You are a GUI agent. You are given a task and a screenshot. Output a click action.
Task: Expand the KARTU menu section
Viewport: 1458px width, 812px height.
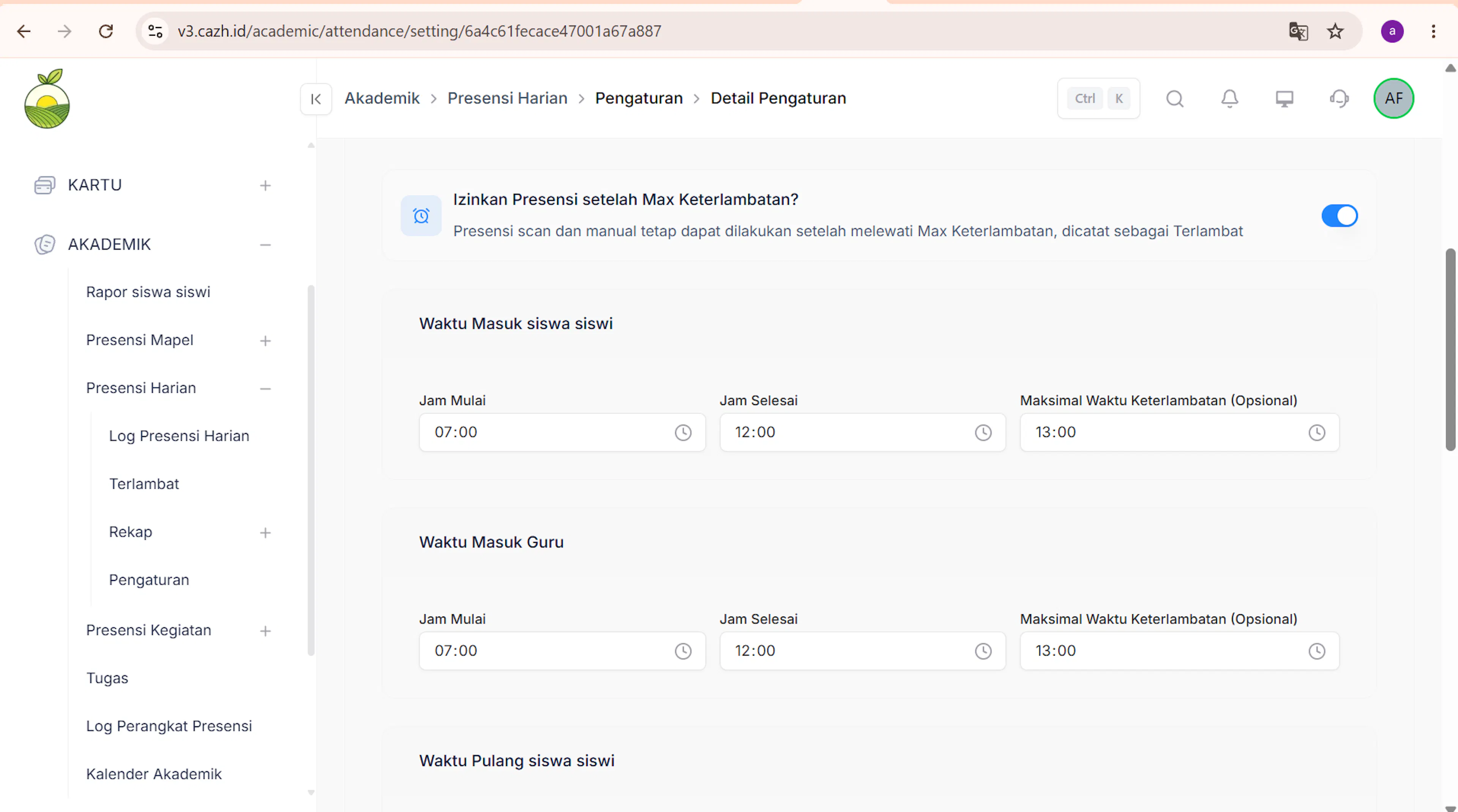265,186
